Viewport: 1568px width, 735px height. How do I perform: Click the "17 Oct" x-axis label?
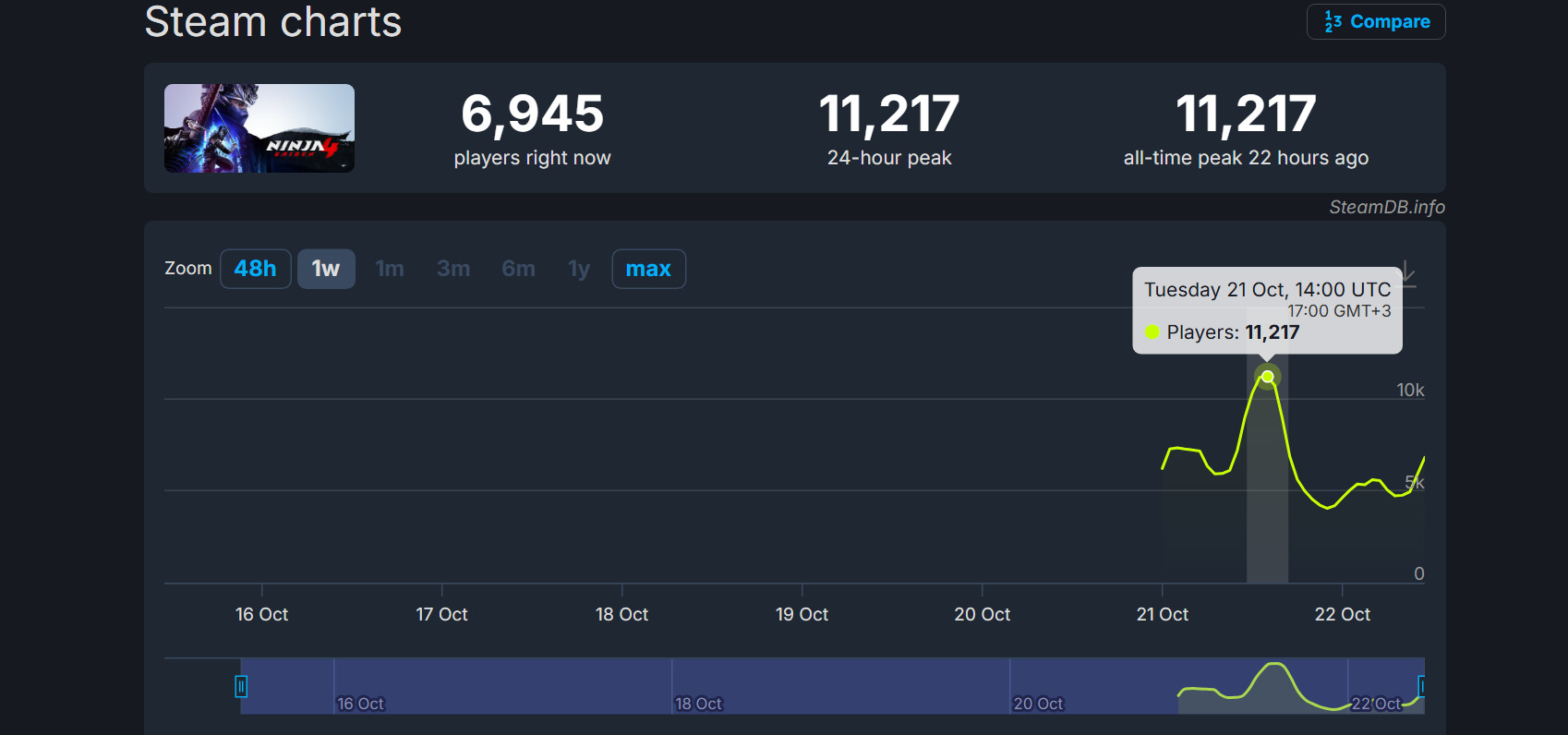tap(441, 614)
